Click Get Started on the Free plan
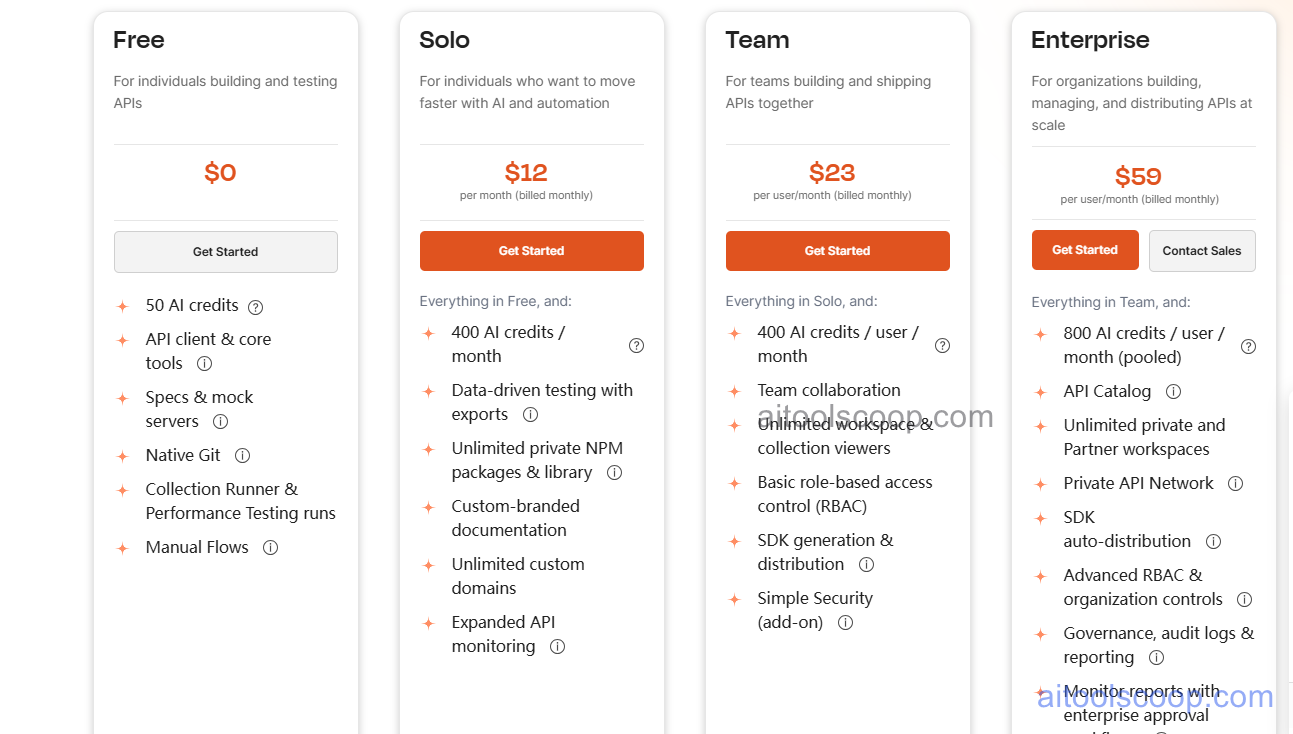Image resolution: width=1293 pixels, height=734 pixels. [x=226, y=252]
